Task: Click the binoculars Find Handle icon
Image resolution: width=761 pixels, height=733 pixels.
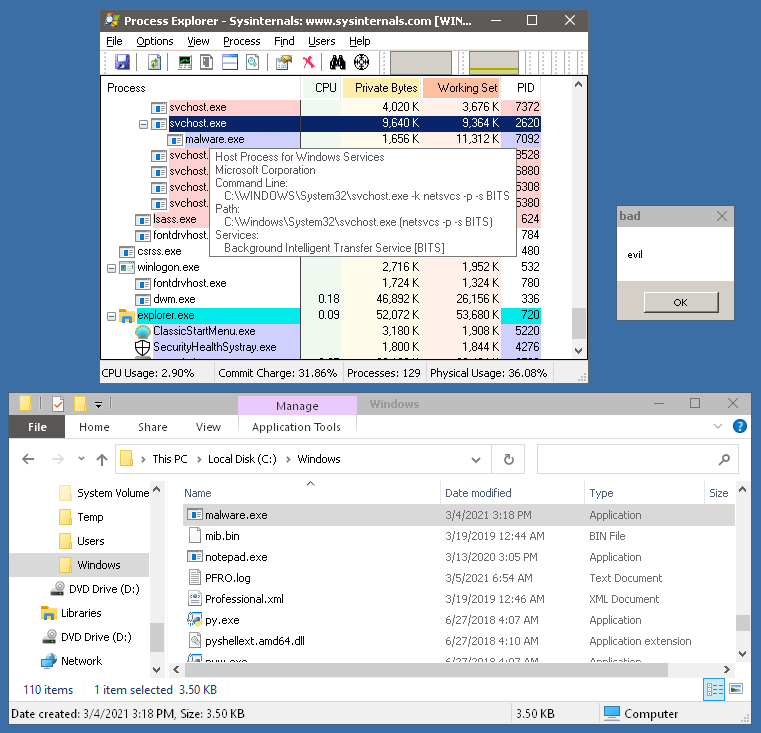Action: point(337,62)
